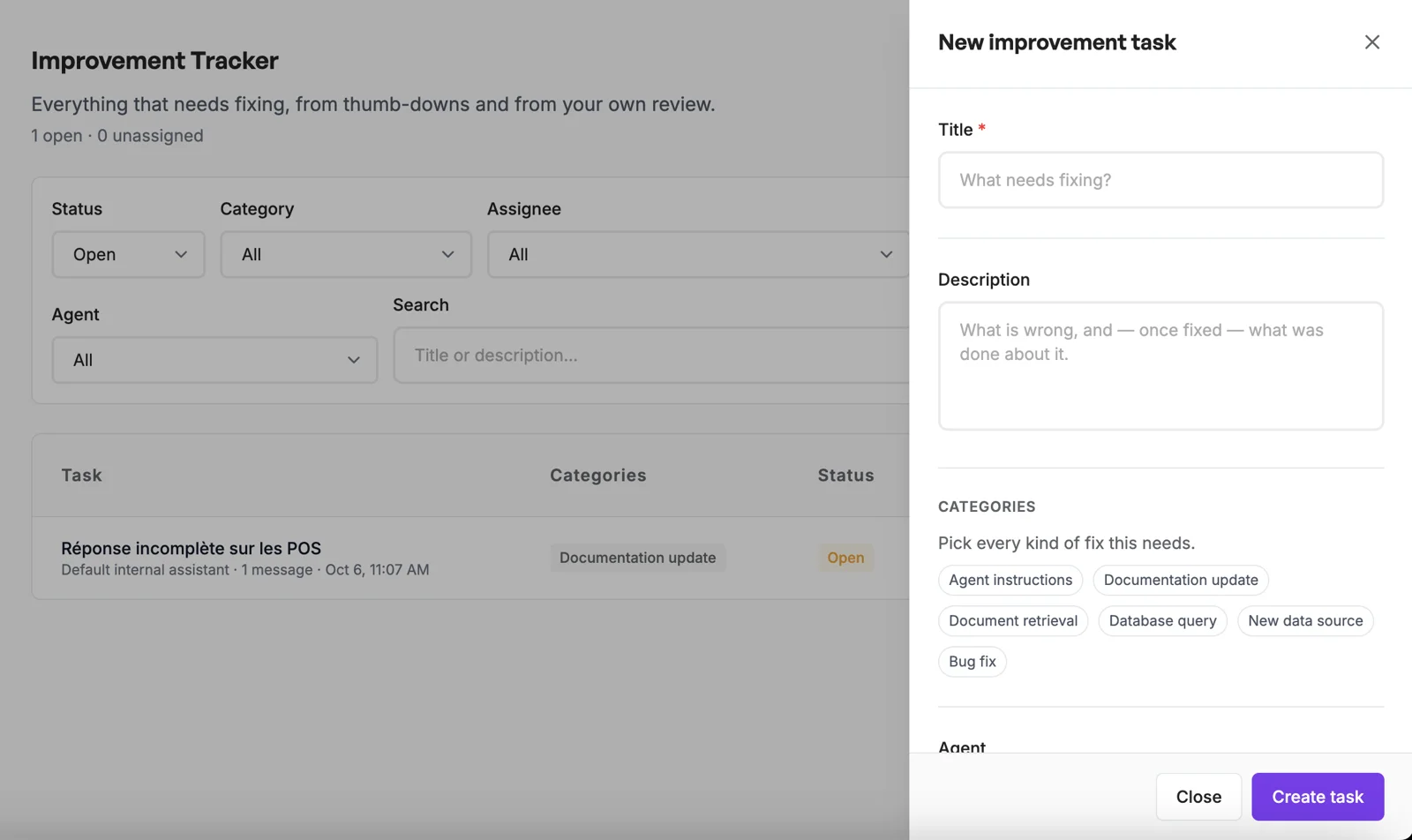Click the 'Default internal assistant · 1 message' subtitle
Viewport: 1412px width, 840px height.
point(186,570)
